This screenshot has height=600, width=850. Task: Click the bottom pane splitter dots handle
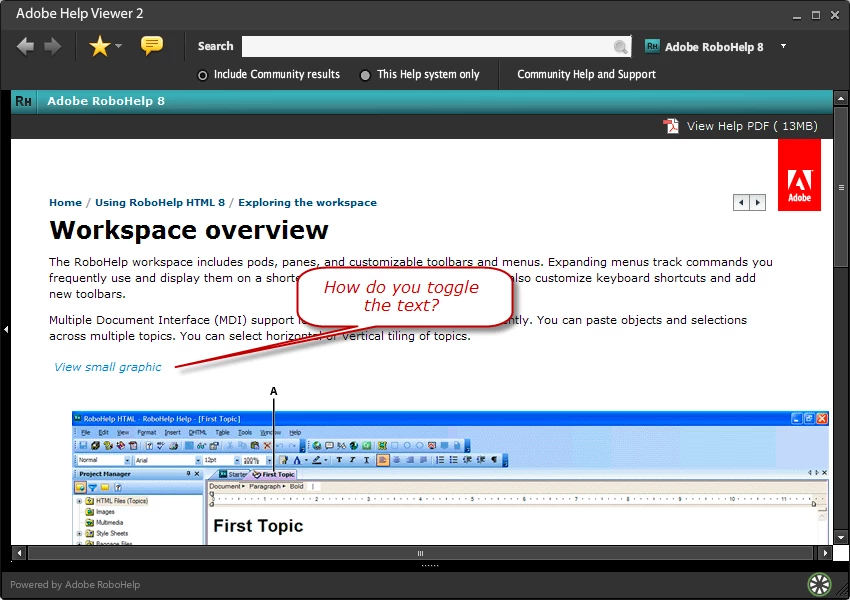tap(430, 566)
